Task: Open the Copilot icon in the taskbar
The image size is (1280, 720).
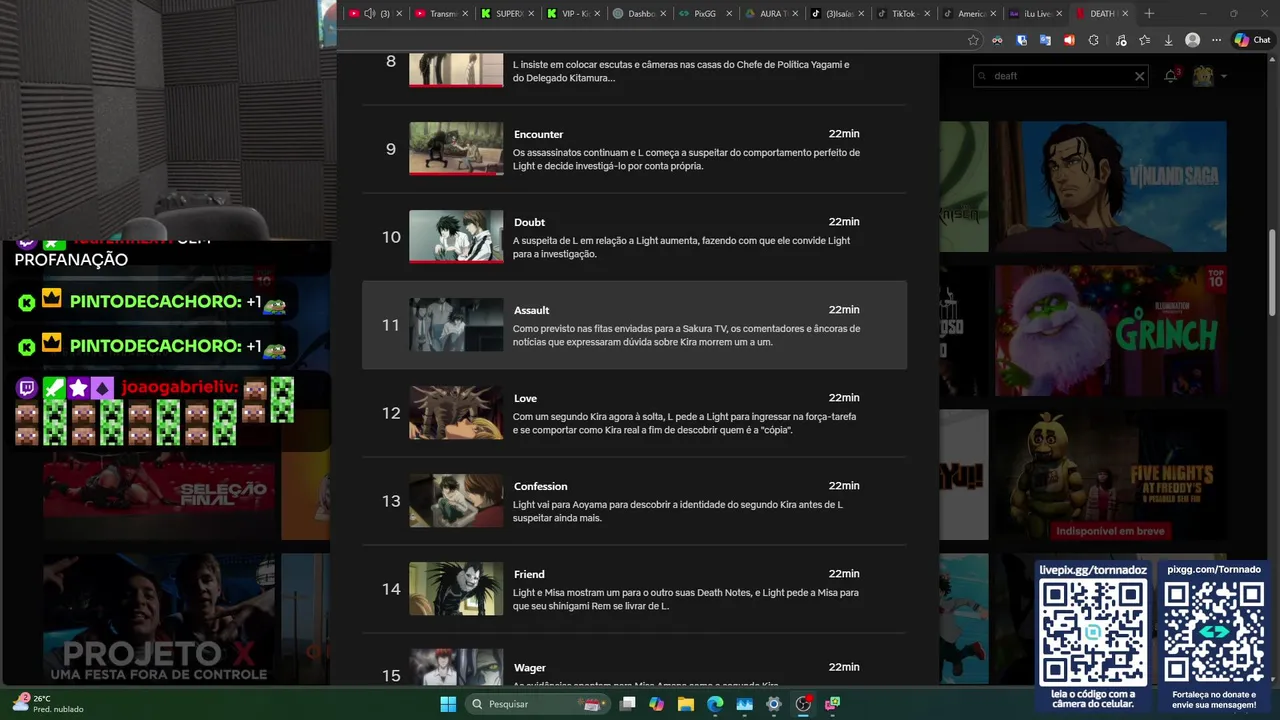Action: [656, 704]
